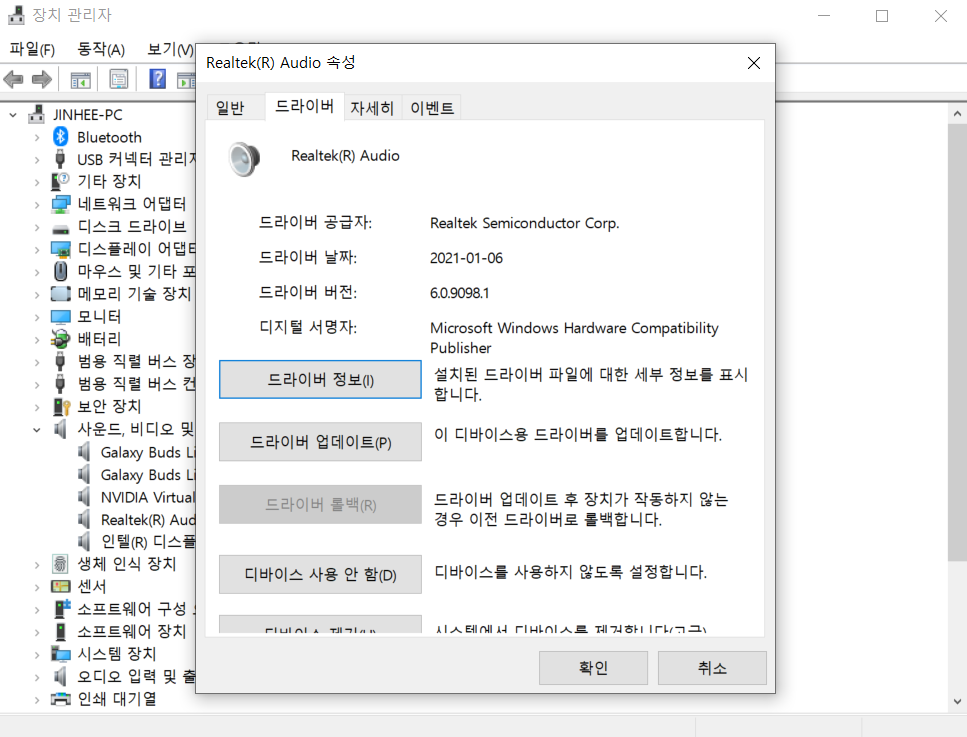Click the driver date 2021-01-06 text
Screen dimensions: 967x737
point(466,258)
